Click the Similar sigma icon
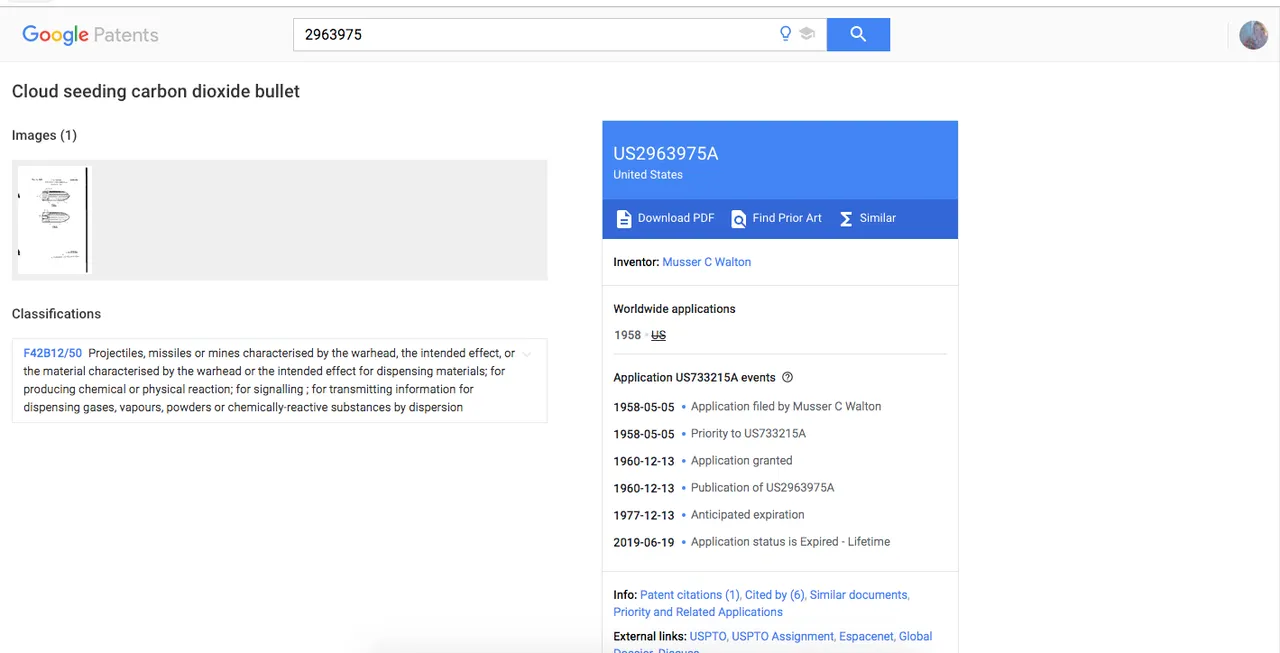 tap(846, 218)
